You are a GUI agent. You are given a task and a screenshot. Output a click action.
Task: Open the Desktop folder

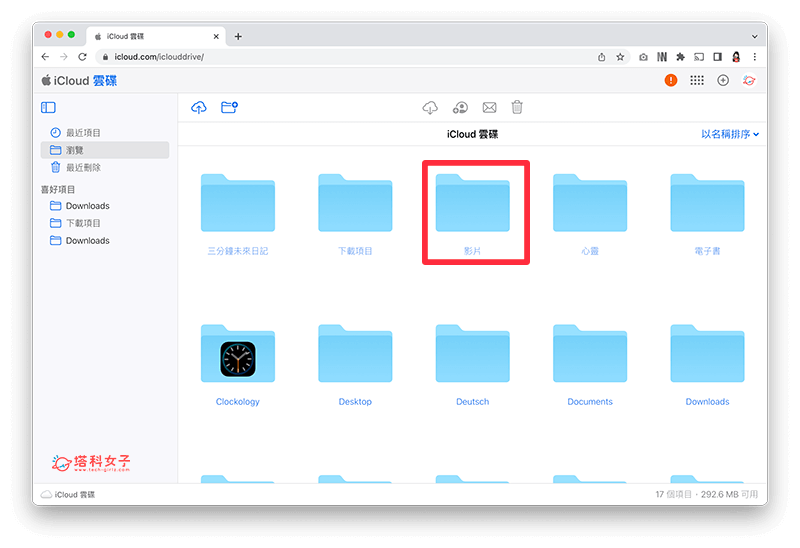click(355, 365)
